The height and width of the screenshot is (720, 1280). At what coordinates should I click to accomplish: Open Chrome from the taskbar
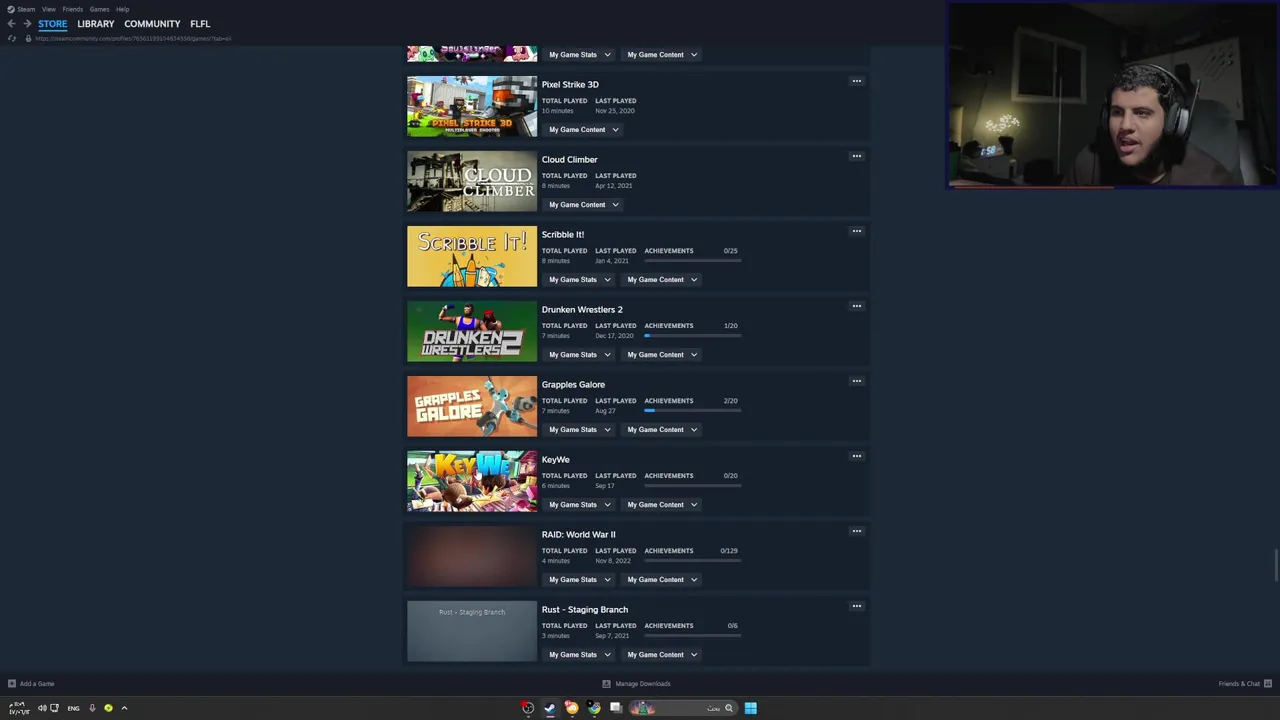point(594,708)
